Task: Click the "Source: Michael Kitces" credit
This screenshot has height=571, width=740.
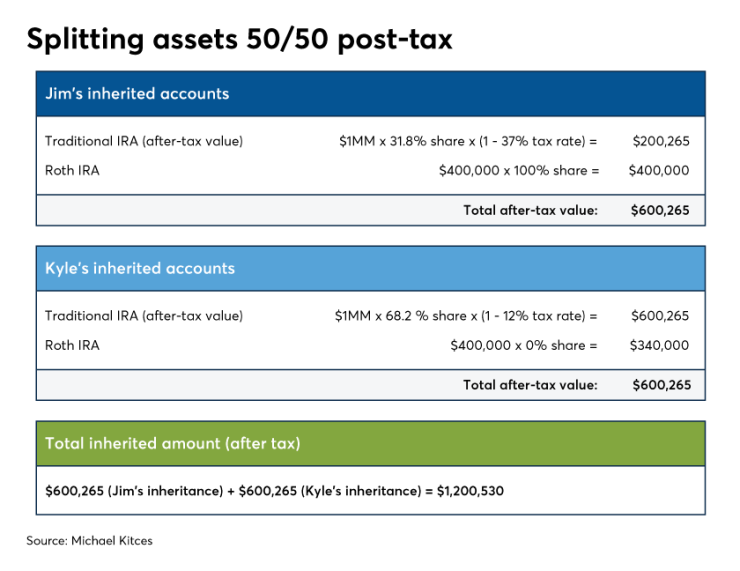Action: [89, 540]
